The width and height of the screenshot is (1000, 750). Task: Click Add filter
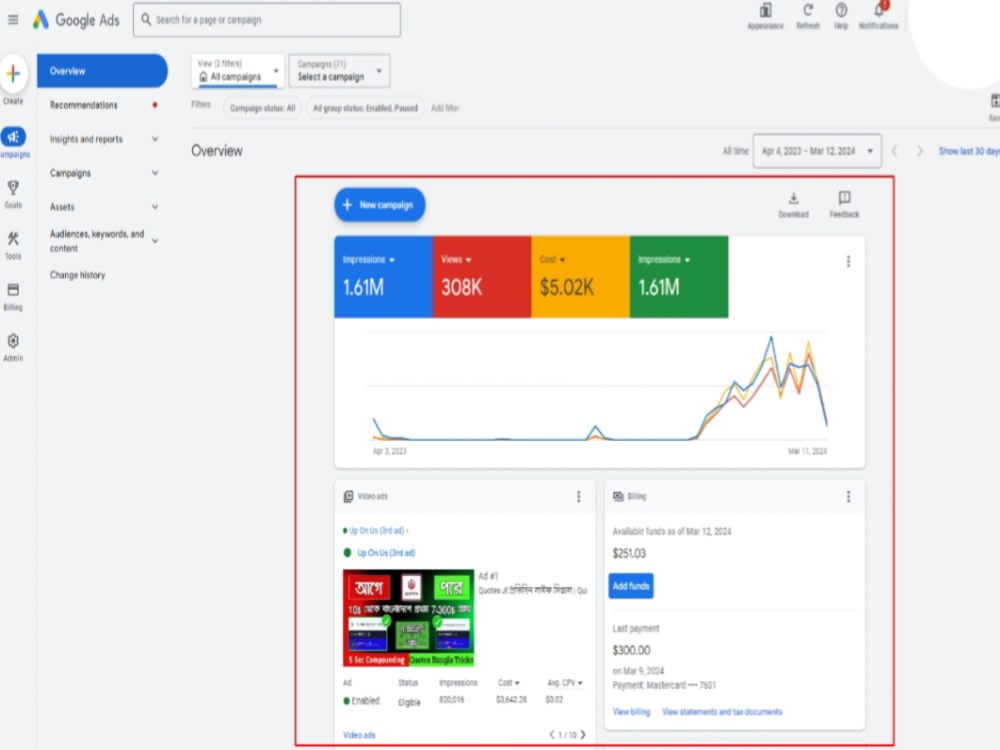(445, 108)
